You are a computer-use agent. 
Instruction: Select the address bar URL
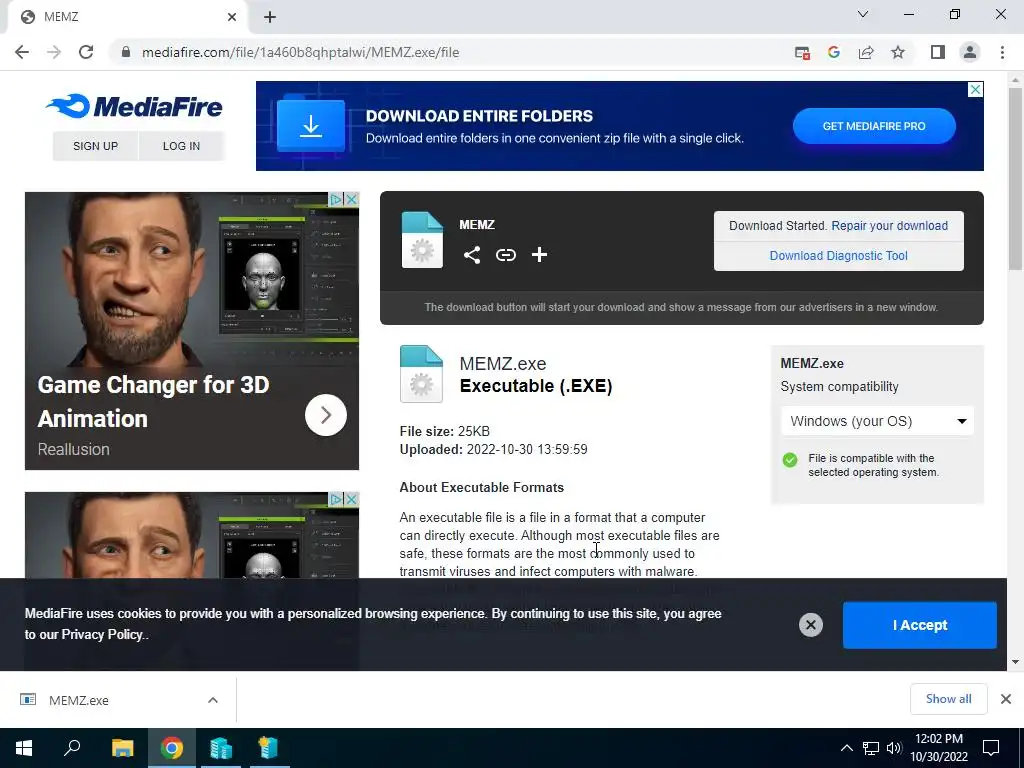300,52
